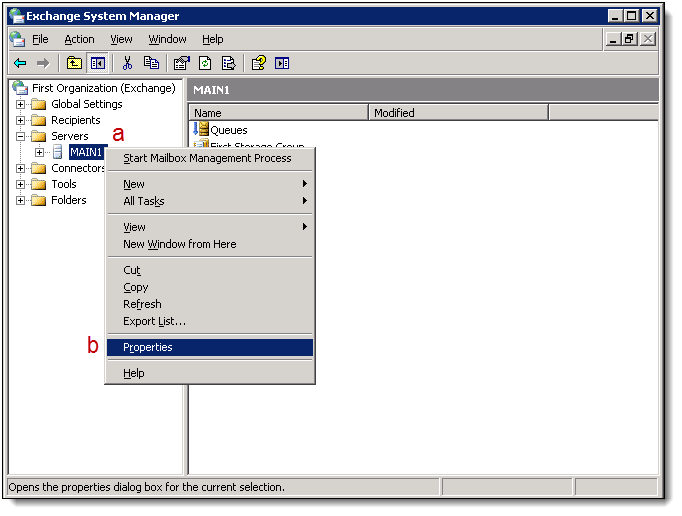Viewport: 682px width, 516px height.
Task: Click the Properties toolbar icon
Action: pyautogui.click(x=182, y=64)
